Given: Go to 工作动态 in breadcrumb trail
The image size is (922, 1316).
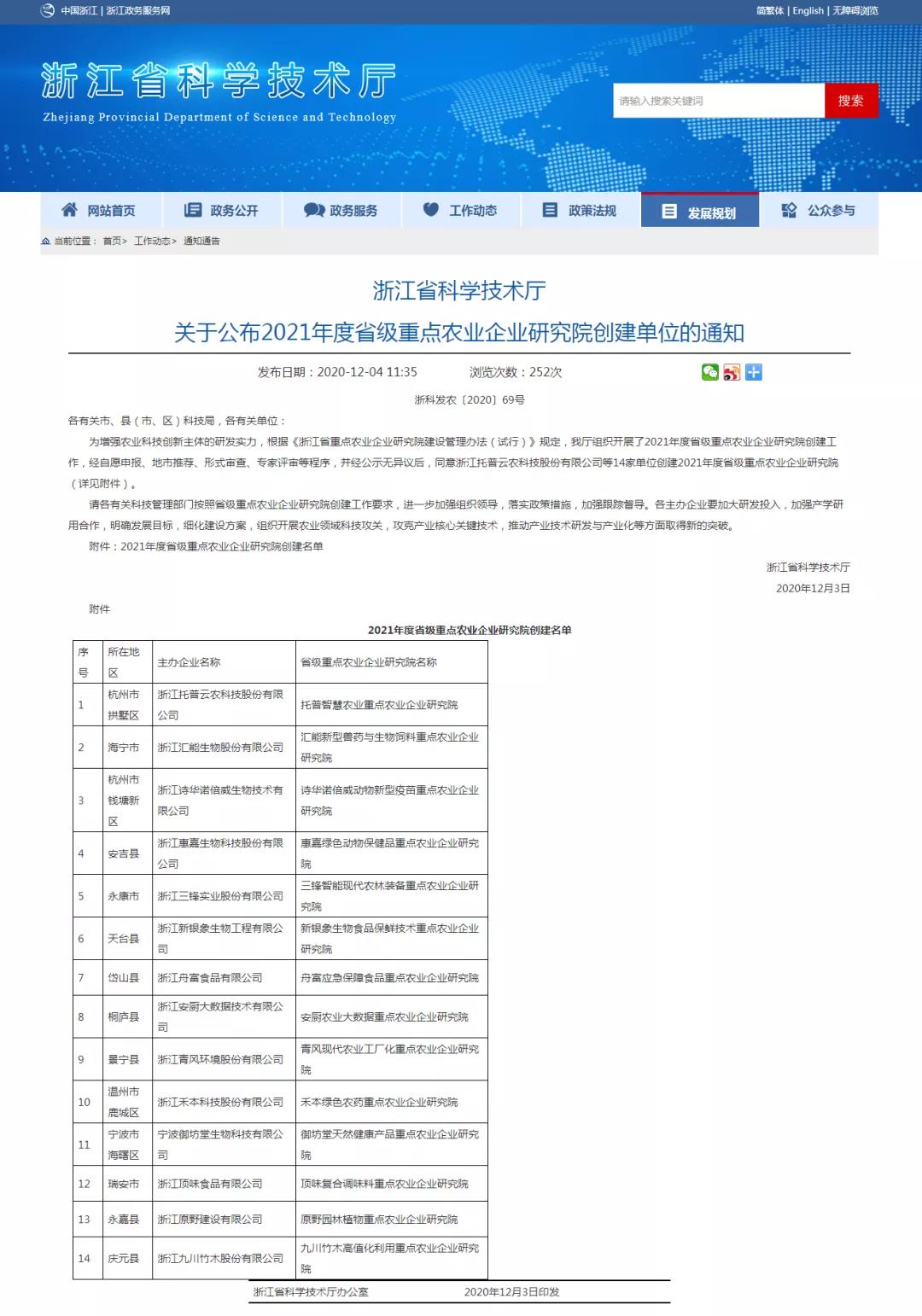Looking at the screenshot, I should [152, 242].
